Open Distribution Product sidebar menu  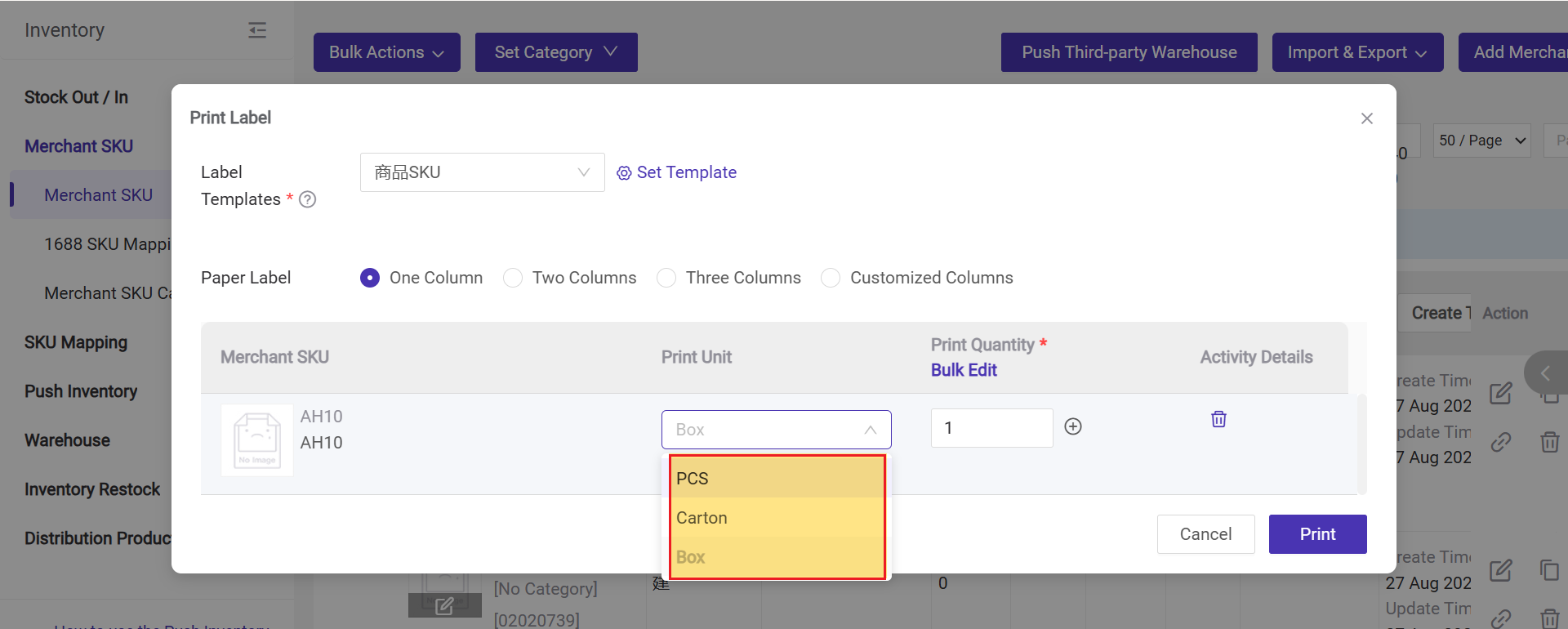point(98,538)
